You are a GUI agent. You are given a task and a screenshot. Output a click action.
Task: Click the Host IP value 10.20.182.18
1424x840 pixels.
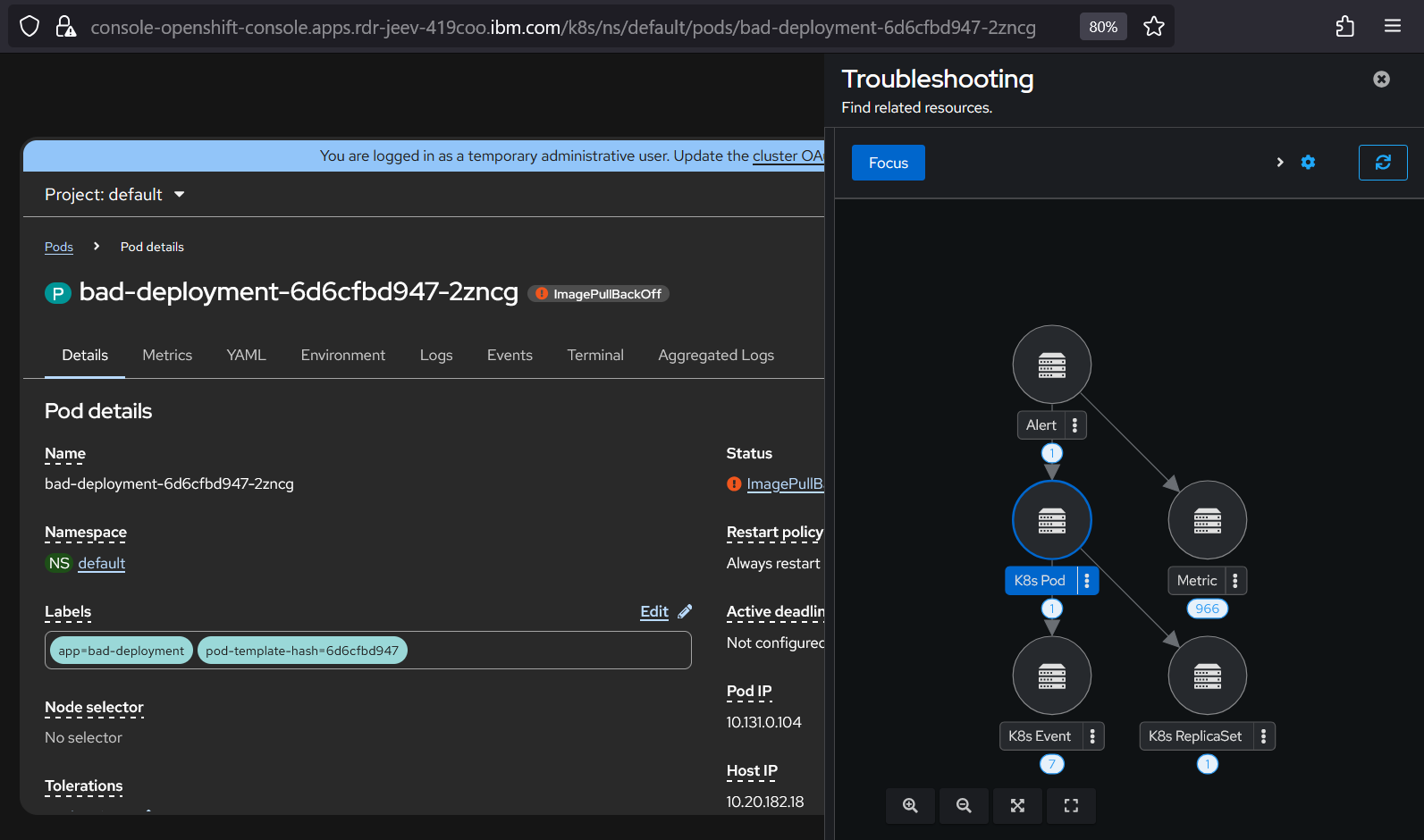tap(765, 802)
